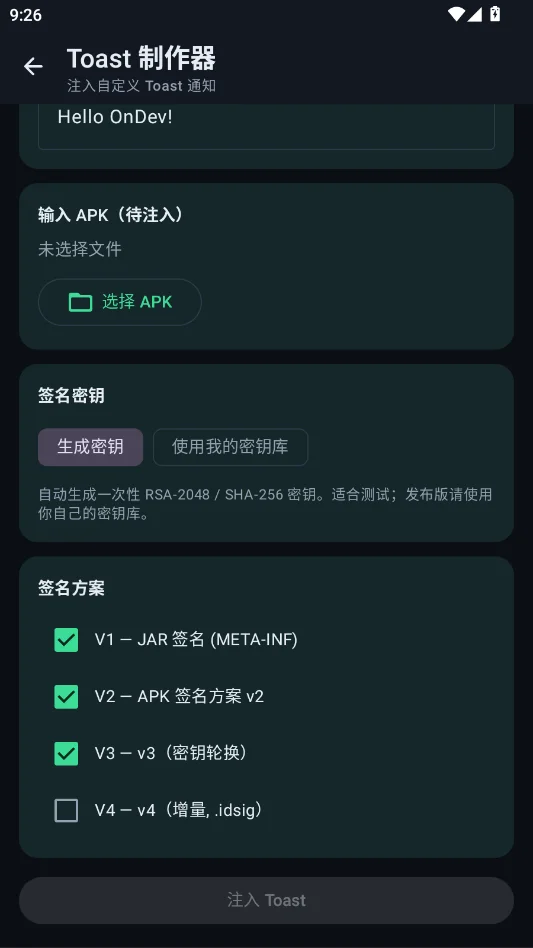Click the Hello OnDev! text field
The height and width of the screenshot is (948, 533).
coord(266,126)
